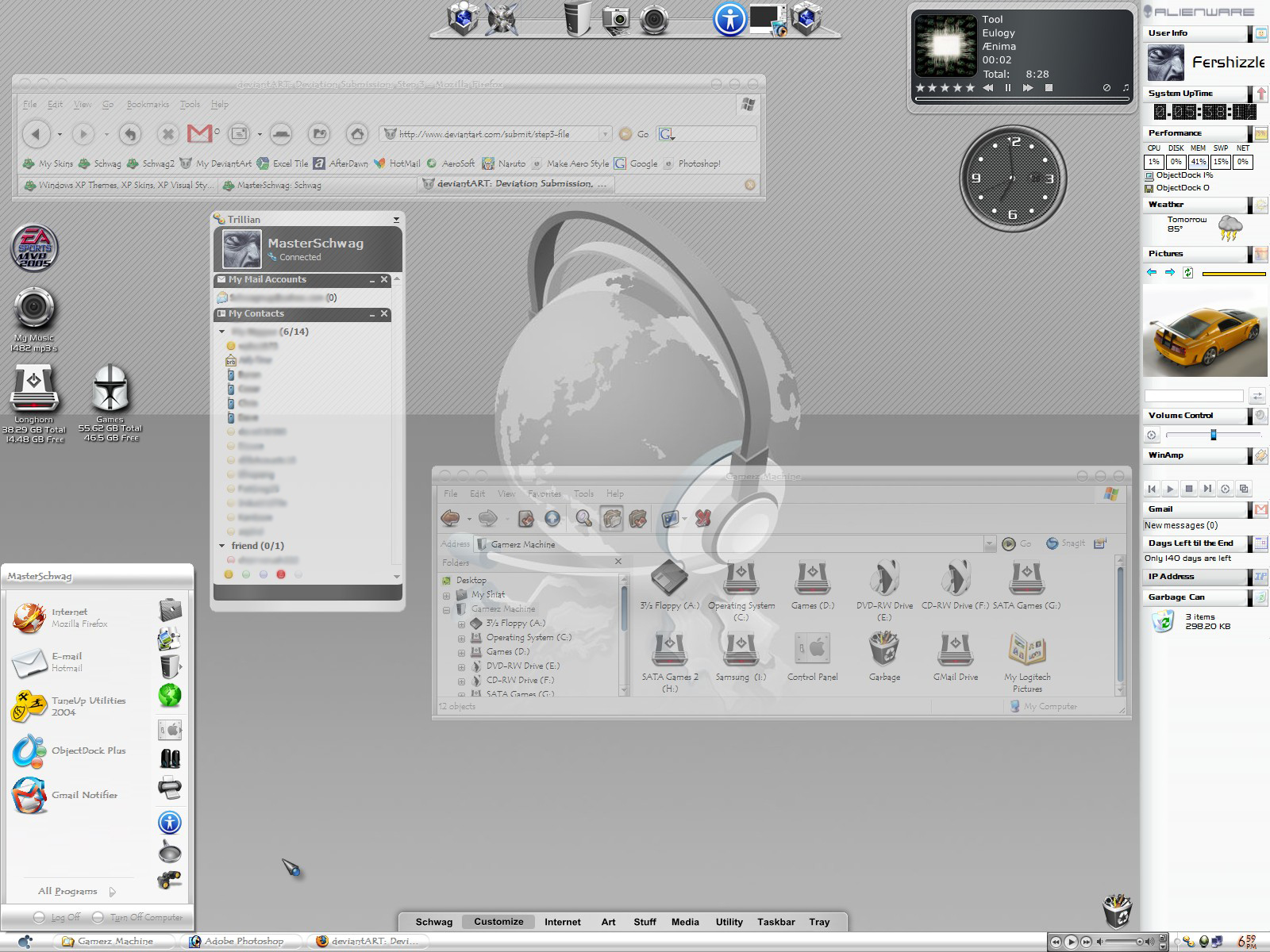Open Favorites menu in Gamerz Machine

coord(545,493)
